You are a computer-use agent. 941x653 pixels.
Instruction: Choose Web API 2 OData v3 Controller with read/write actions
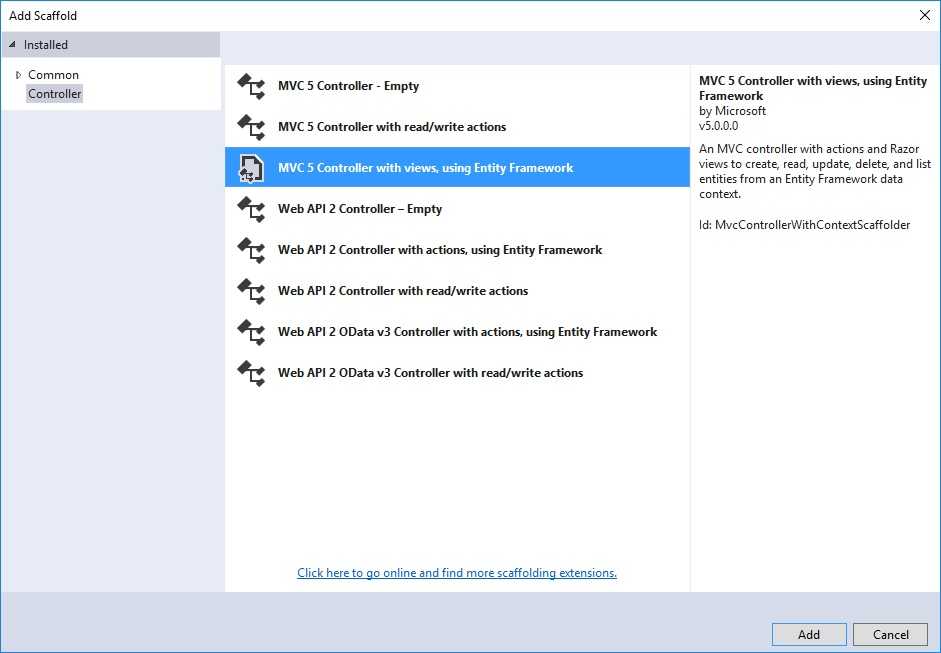457,373
